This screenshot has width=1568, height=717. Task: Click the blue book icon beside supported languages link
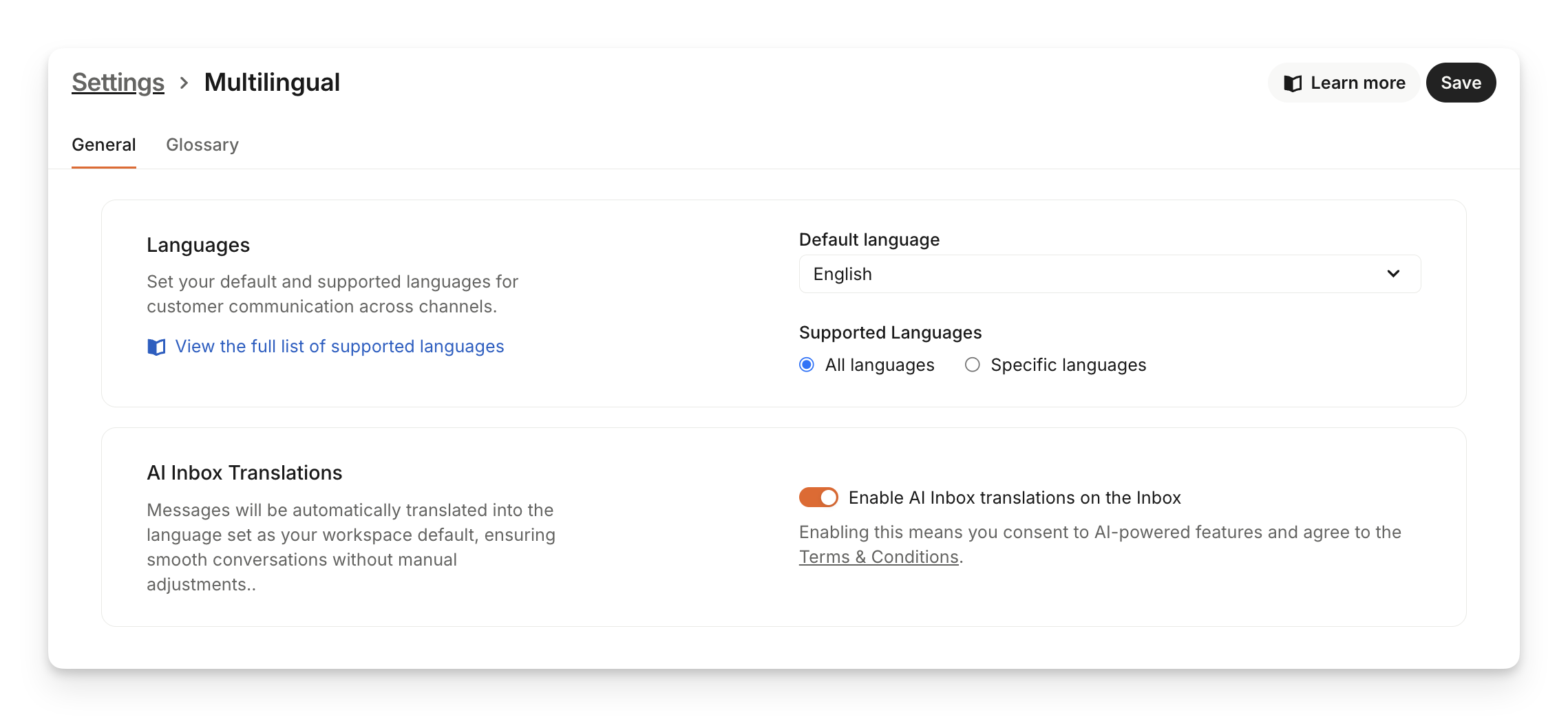click(156, 347)
